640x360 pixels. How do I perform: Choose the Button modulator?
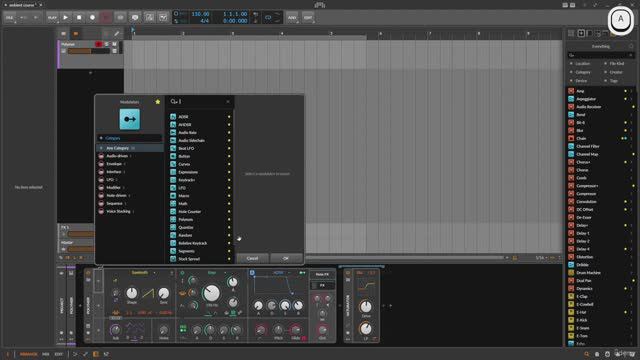click(200, 156)
